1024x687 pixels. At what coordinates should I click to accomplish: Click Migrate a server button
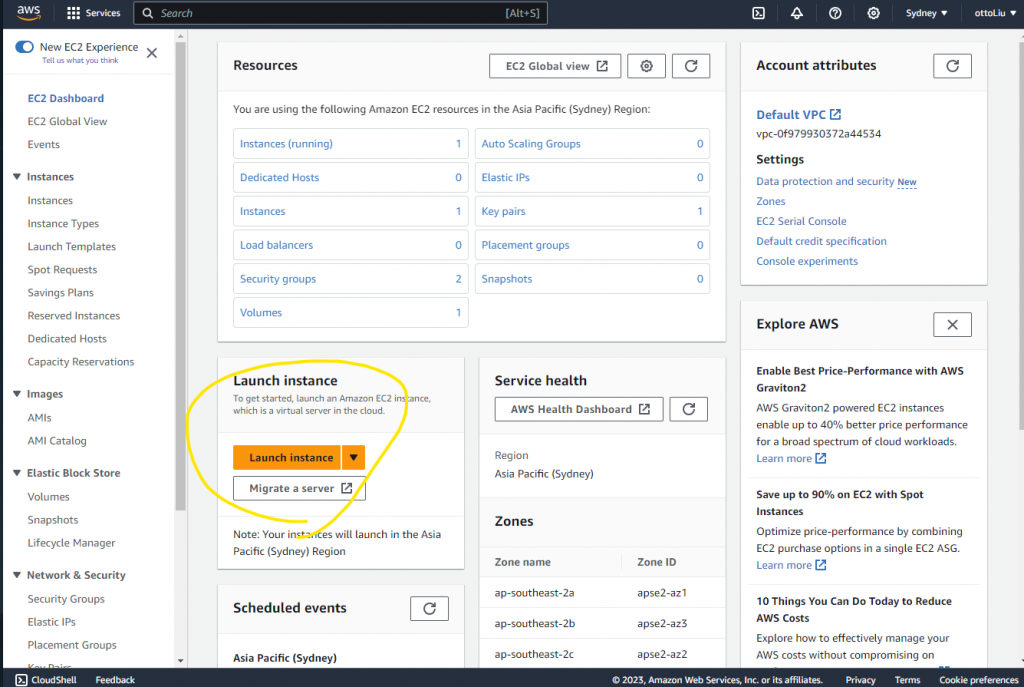[299, 488]
